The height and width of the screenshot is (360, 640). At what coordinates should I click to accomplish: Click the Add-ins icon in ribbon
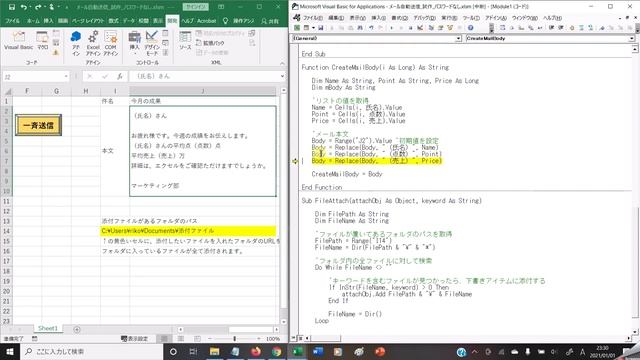click(x=76, y=43)
